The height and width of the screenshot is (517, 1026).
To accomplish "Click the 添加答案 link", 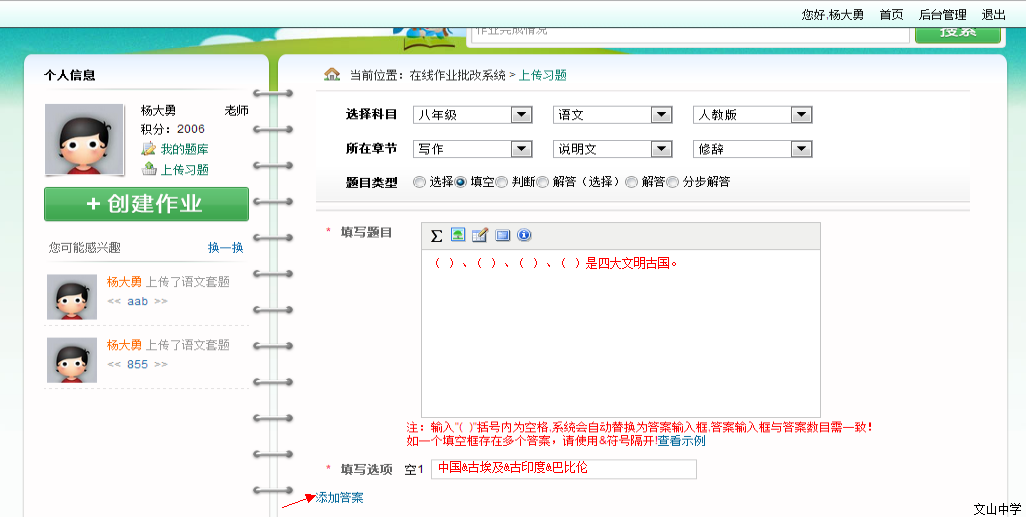I will coord(340,498).
